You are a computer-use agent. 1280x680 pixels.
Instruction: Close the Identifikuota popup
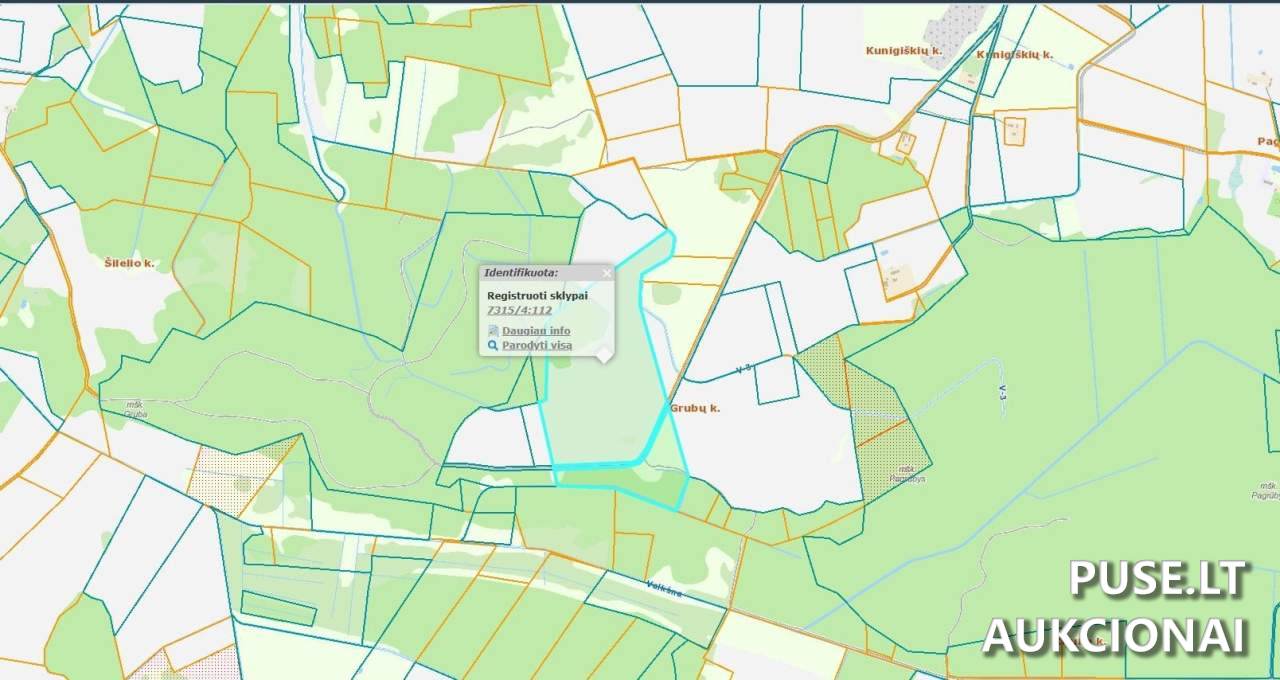click(x=606, y=273)
